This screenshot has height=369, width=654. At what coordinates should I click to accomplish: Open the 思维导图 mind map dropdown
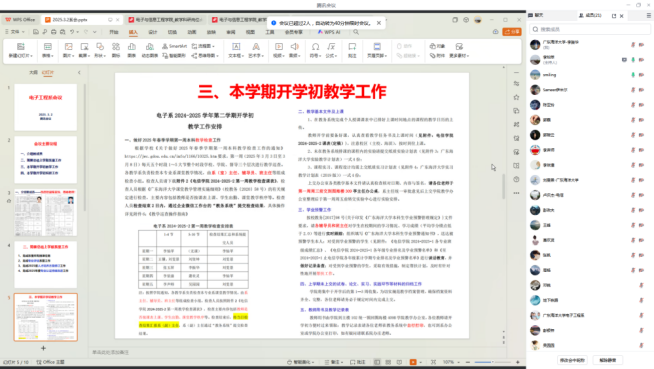(x=205, y=55)
